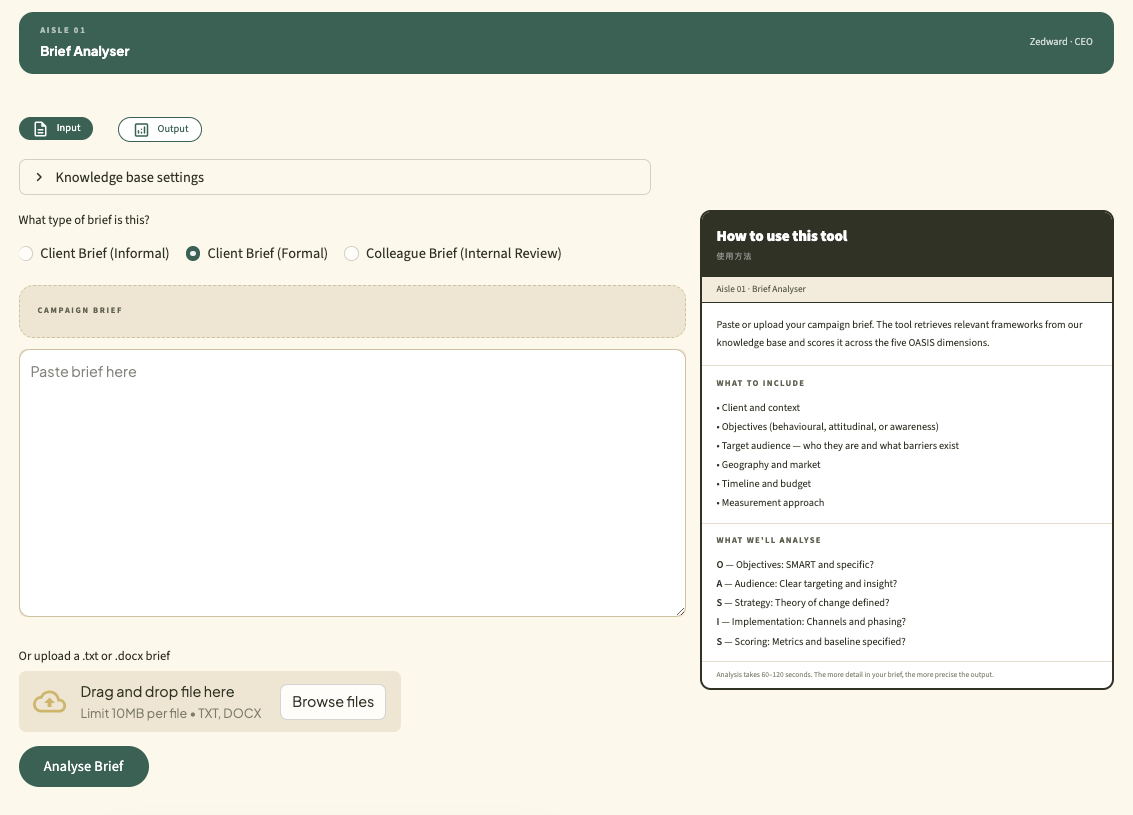Click the AISLE 01 header label

(63, 30)
